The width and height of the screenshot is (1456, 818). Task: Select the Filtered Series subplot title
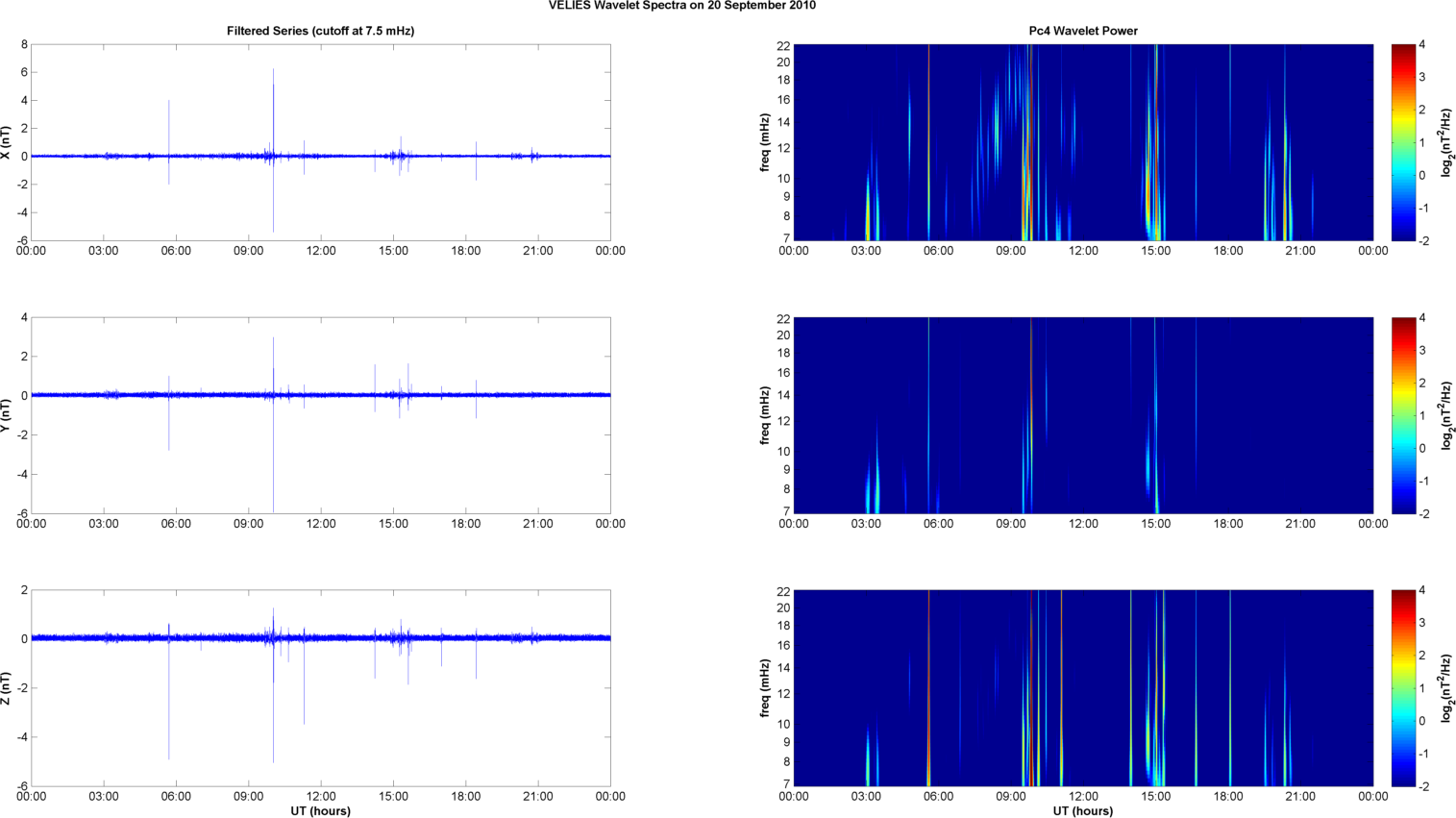(320, 31)
